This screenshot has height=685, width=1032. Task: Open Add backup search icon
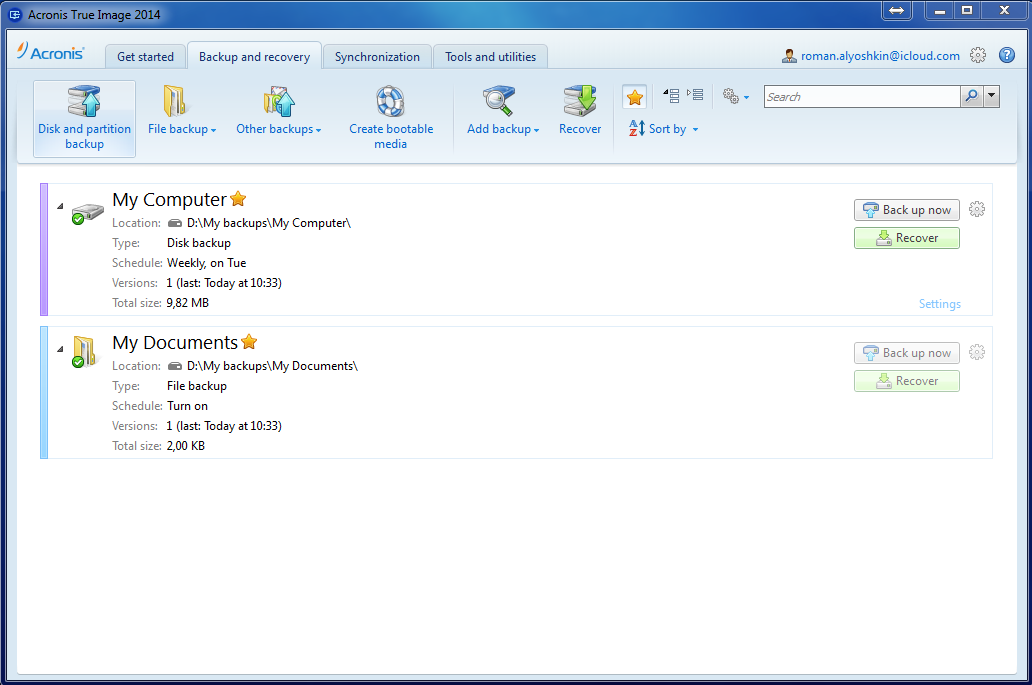[498, 101]
